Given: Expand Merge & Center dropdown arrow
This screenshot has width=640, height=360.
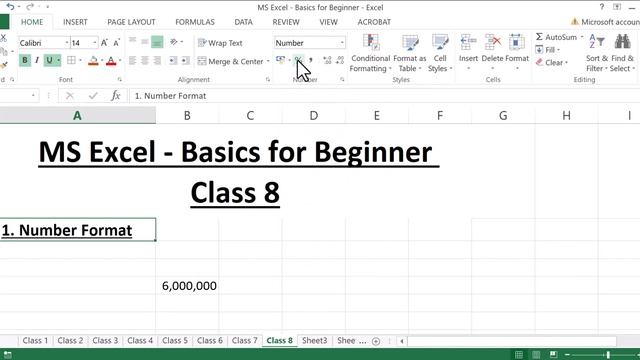Looking at the screenshot, I should tap(268, 62).
